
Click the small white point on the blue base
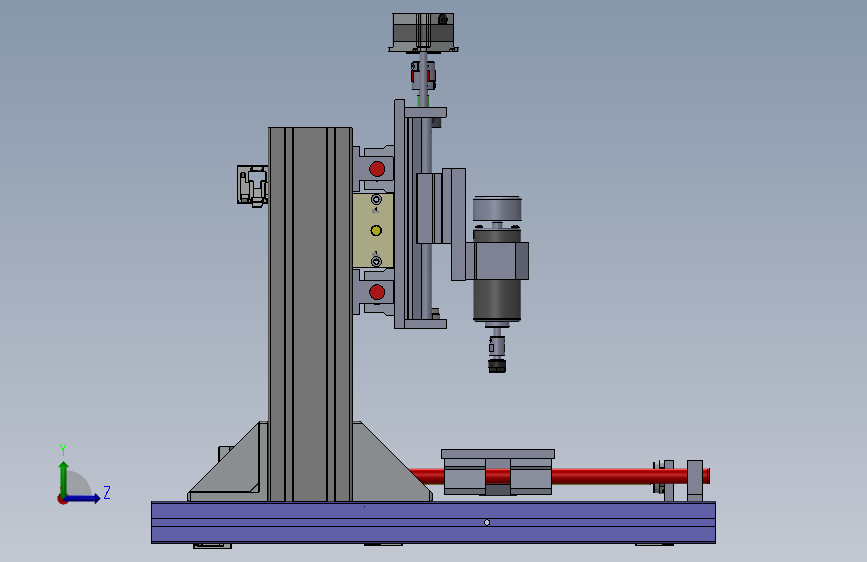pos(487,522)
